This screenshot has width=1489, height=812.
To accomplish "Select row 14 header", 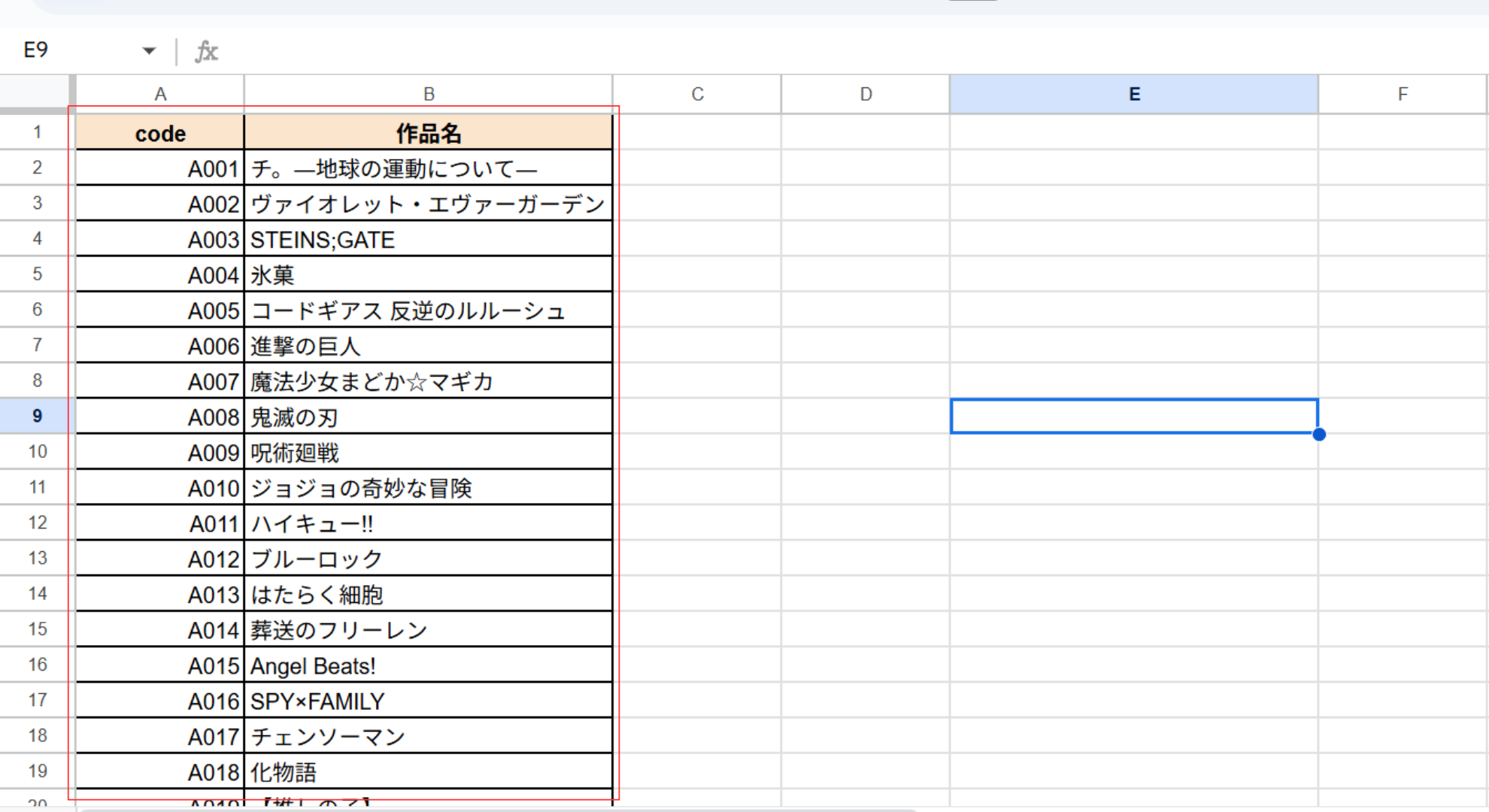I will point(37,593).
